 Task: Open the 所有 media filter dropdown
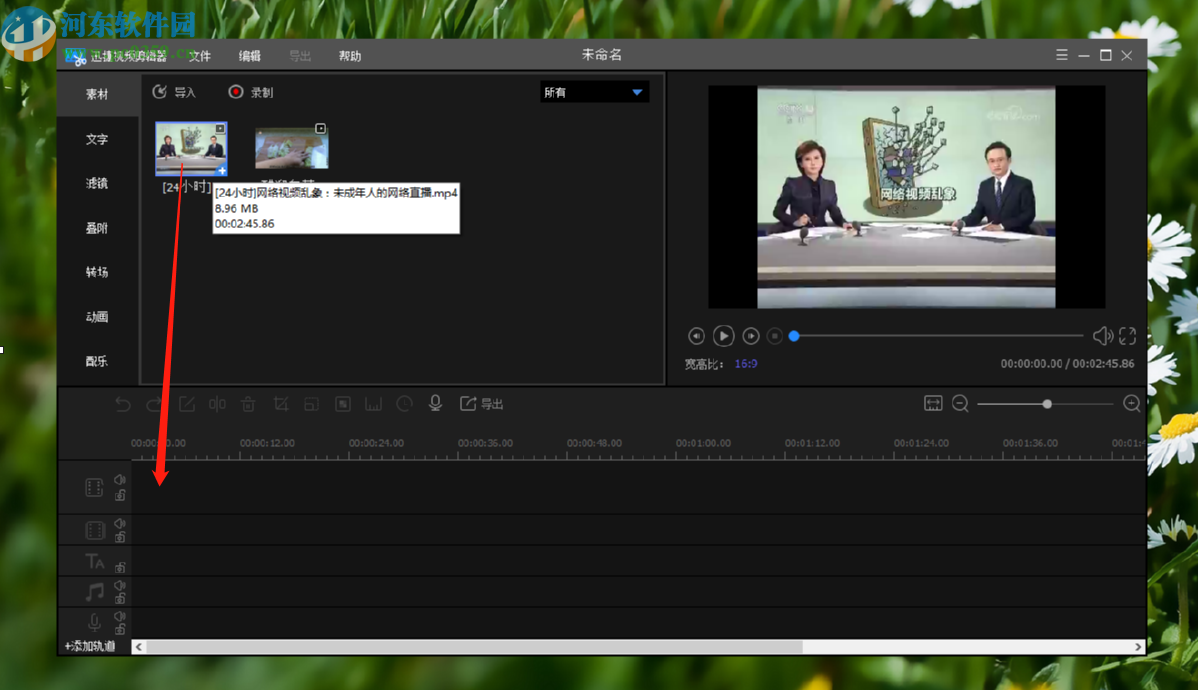click(x=594, y=92)
